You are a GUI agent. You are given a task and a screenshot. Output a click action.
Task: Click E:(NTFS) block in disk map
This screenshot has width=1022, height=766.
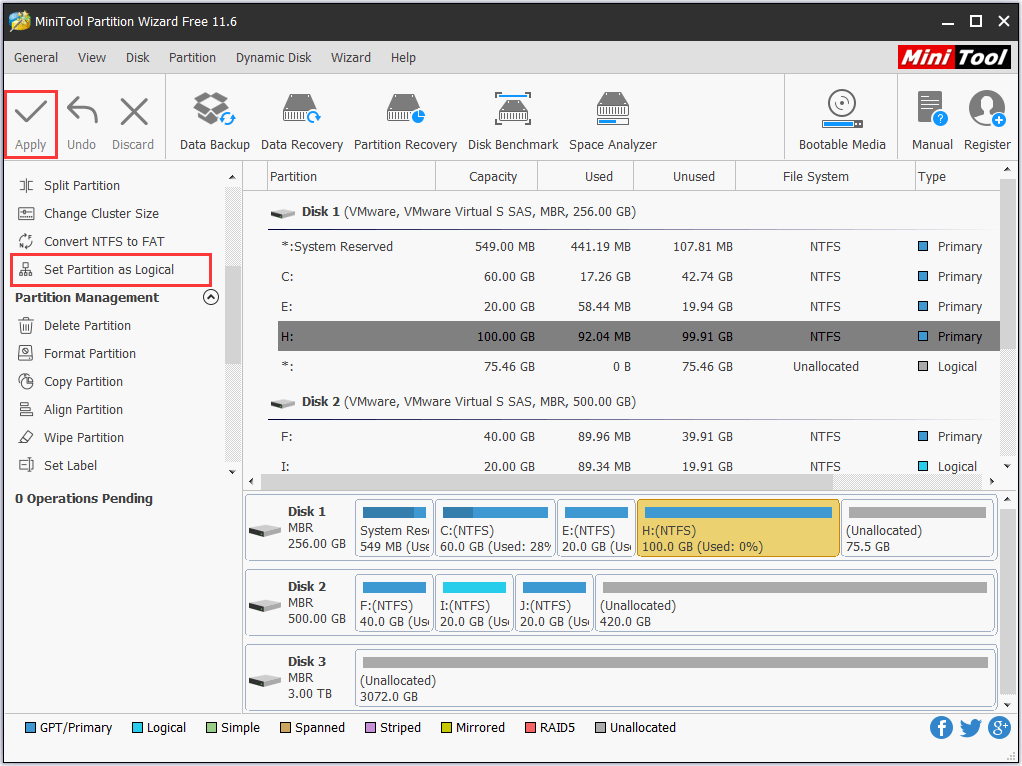[596, 528]
